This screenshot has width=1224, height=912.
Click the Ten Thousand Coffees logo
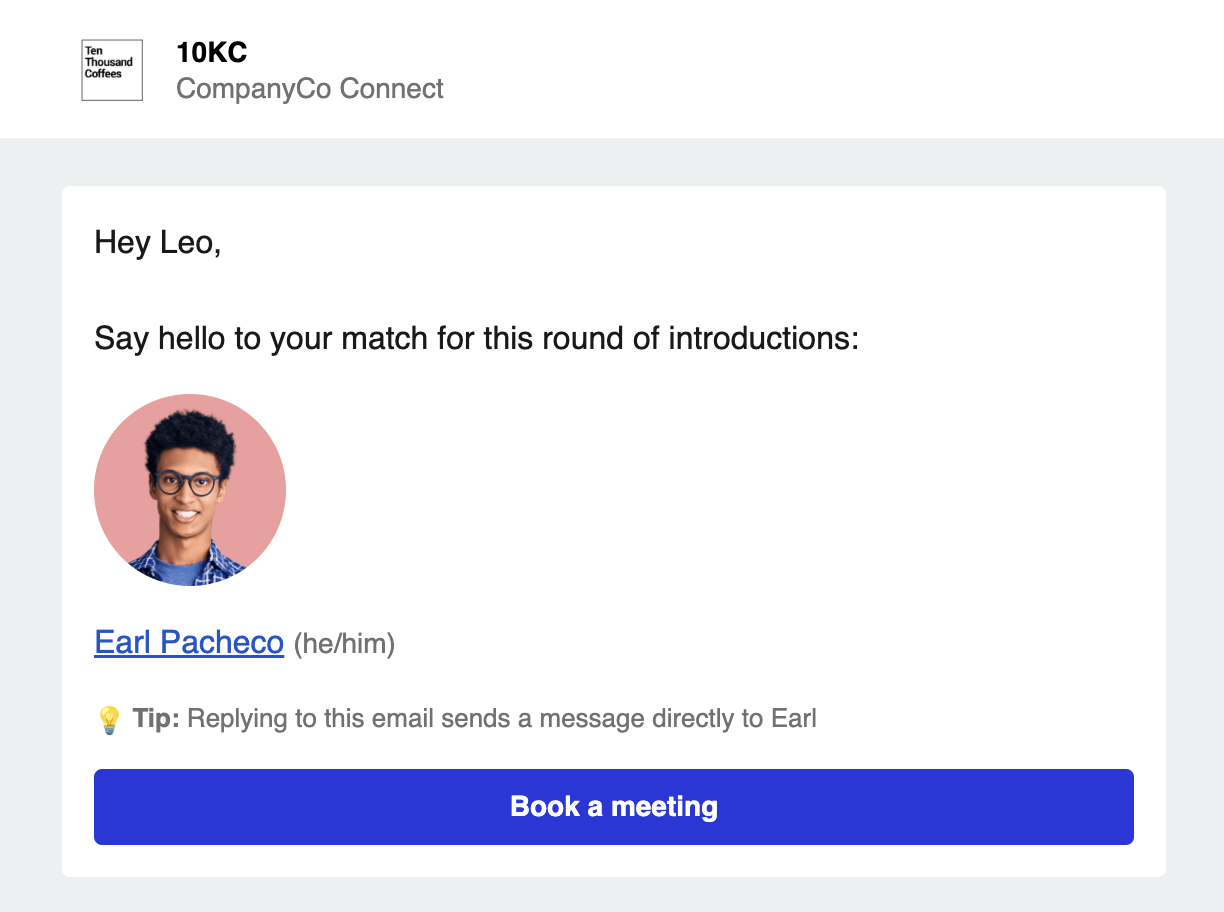point(112,70)
